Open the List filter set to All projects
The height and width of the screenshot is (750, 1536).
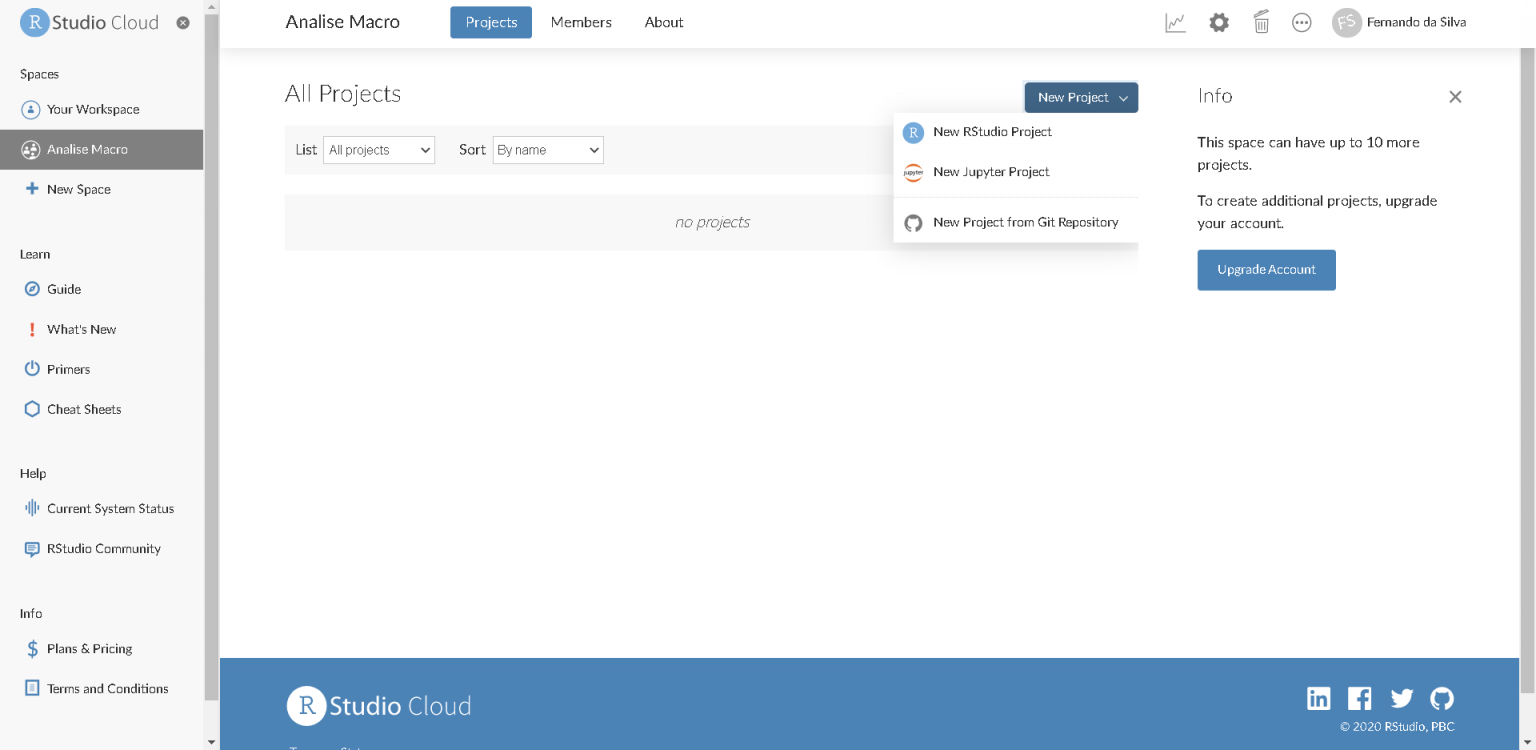coord(378,149)
